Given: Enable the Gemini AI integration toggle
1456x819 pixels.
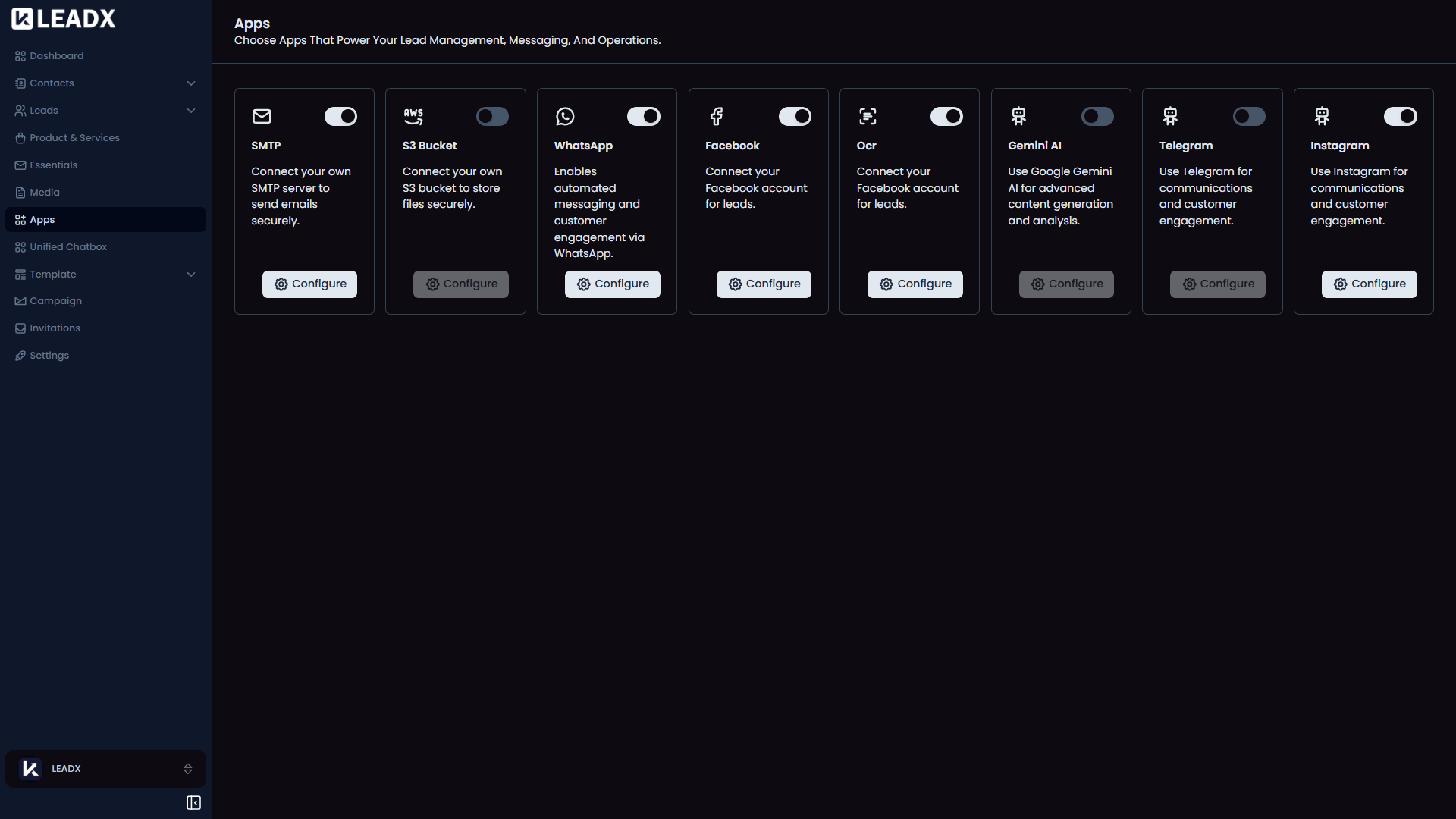Looking at the screenshot, I should 1097,116.
